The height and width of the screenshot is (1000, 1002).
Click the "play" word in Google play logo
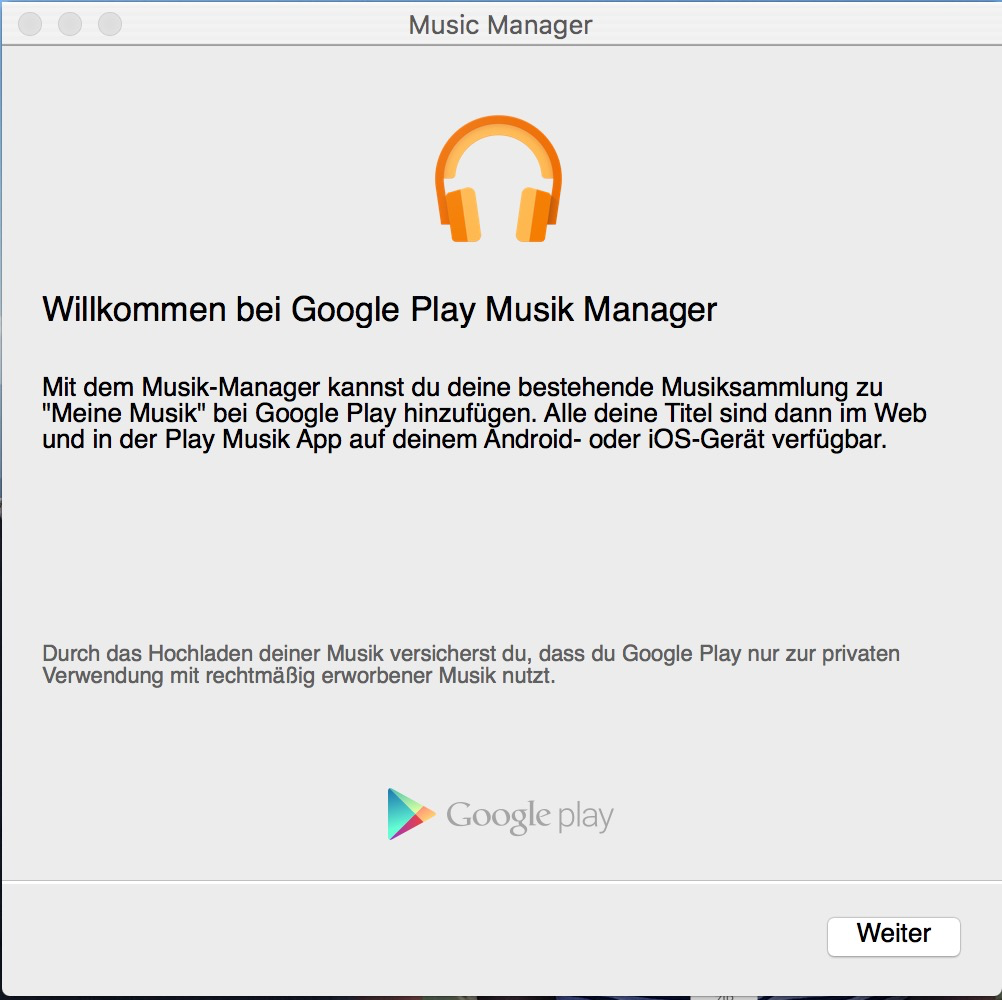pyautogui.click(x=585, y=818)
